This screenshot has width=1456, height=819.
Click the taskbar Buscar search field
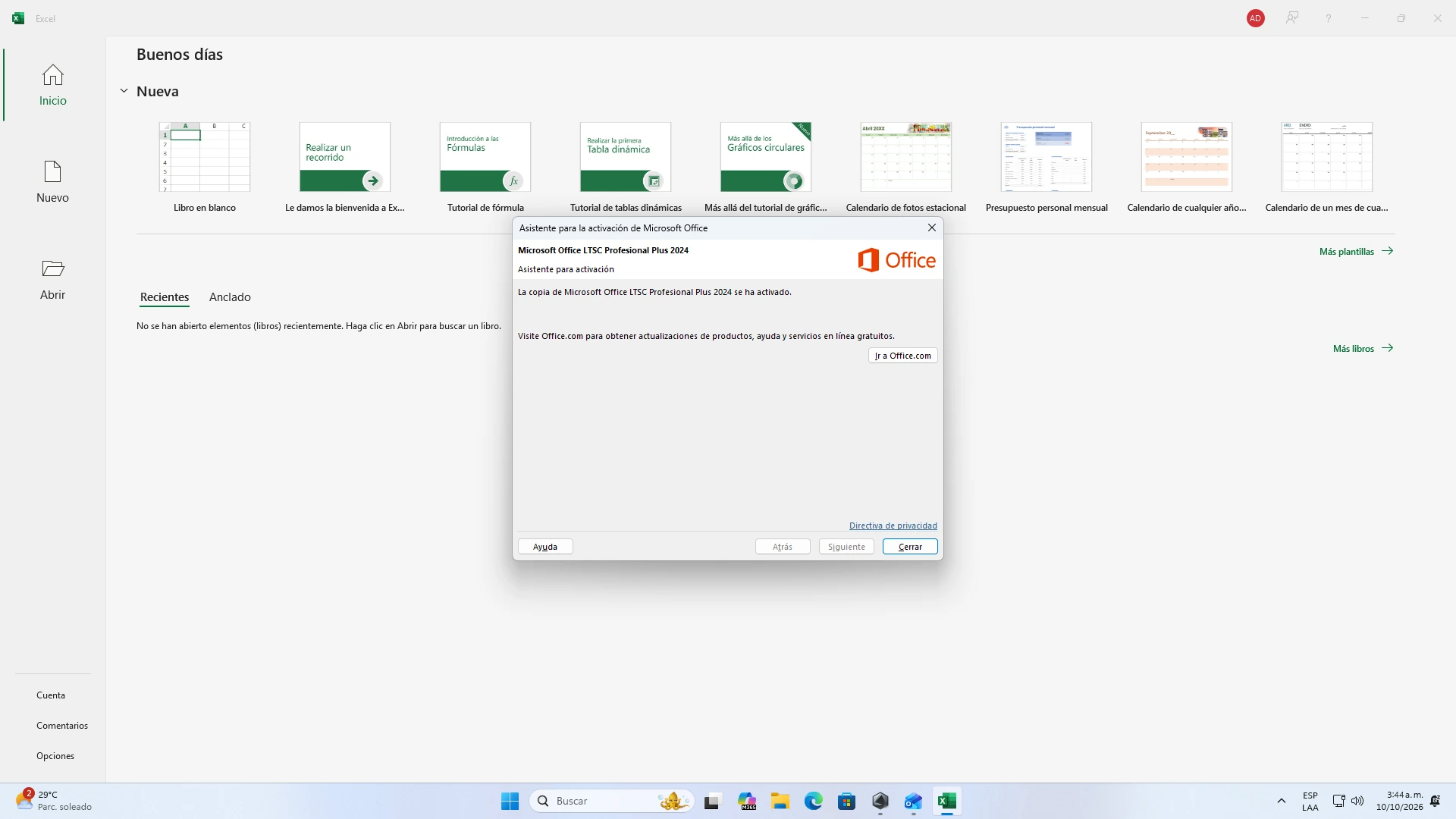click(x=612, y=801)
